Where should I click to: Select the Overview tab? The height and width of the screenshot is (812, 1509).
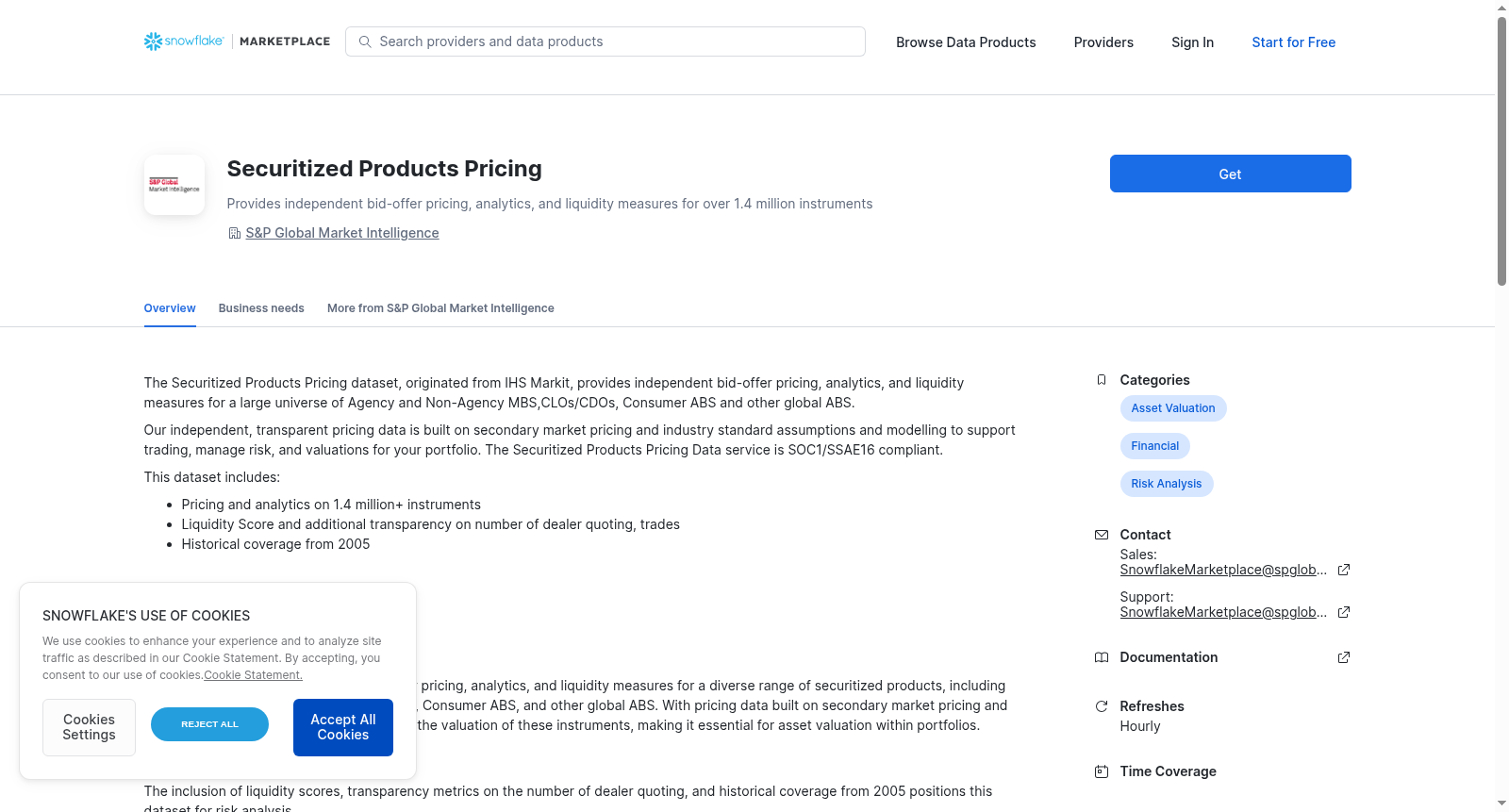[170, 308]
